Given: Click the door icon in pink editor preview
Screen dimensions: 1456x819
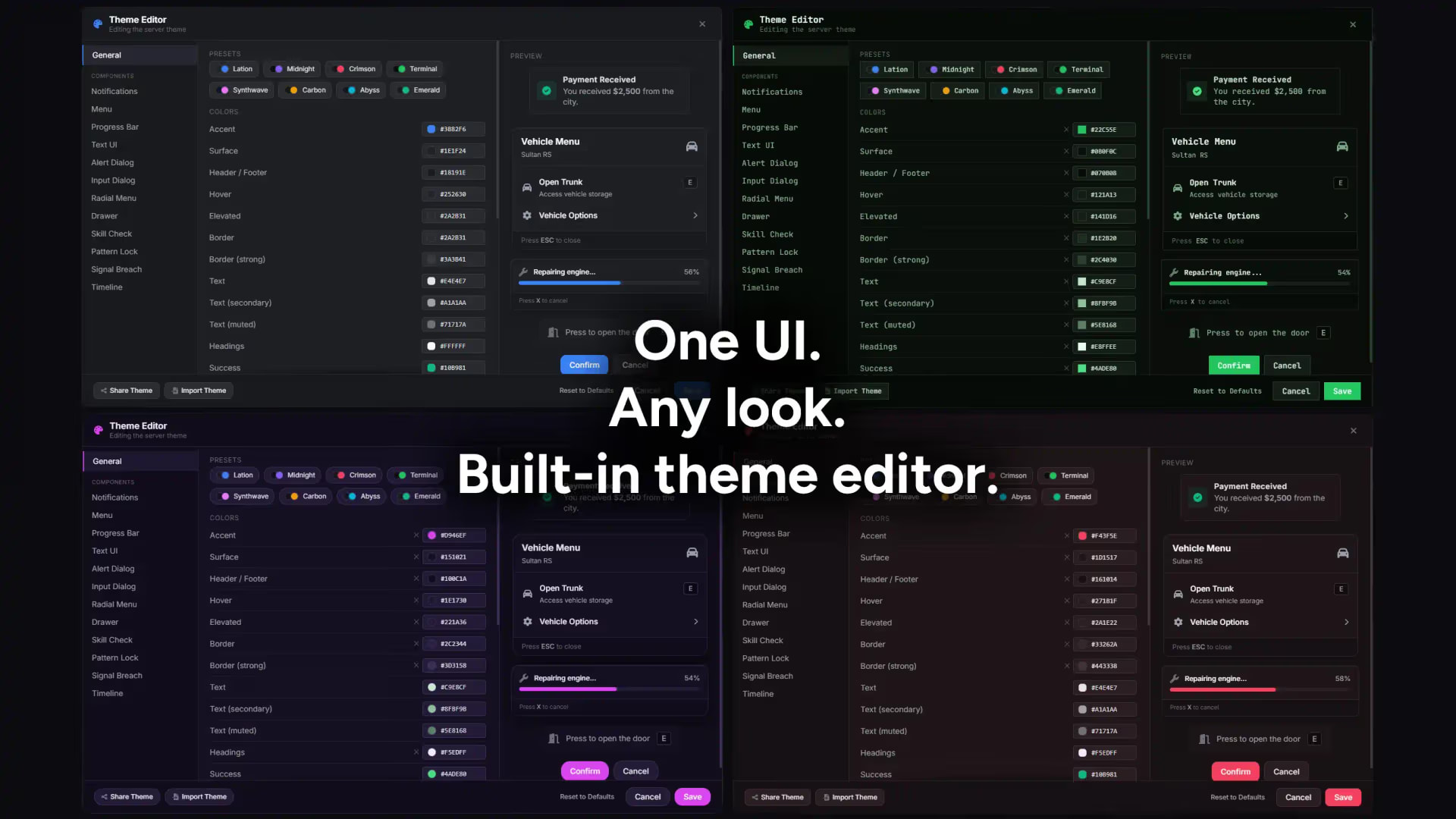Looking at the screenshot, I should (554, 739).
